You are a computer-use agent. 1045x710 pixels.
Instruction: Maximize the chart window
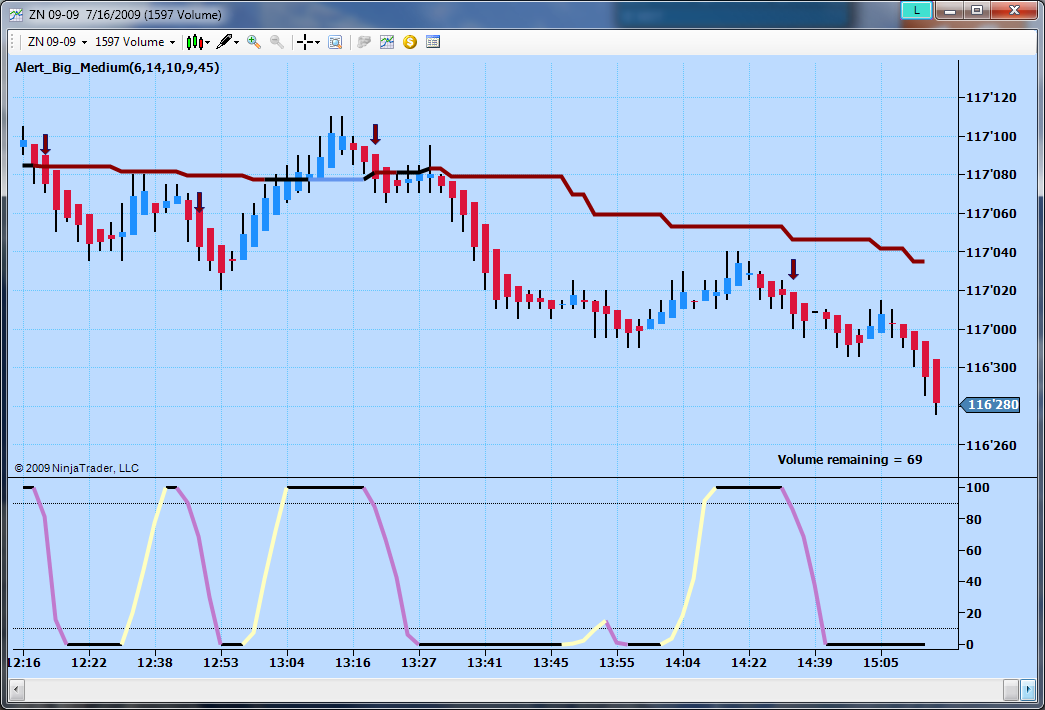pyautogui.click(x=976, y=10)
